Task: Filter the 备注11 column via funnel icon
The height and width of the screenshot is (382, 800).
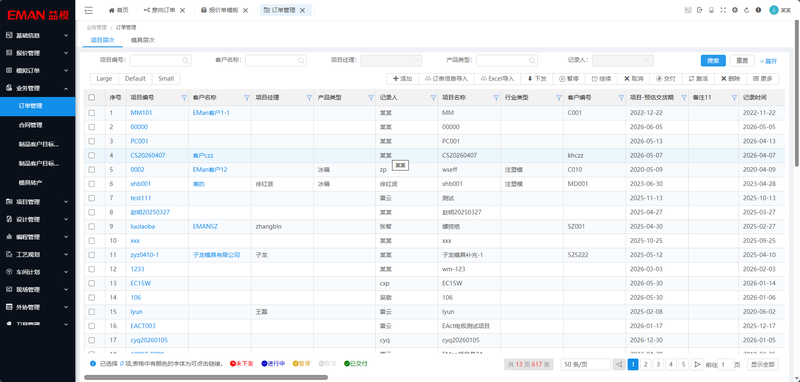Action: click(734, 97)
